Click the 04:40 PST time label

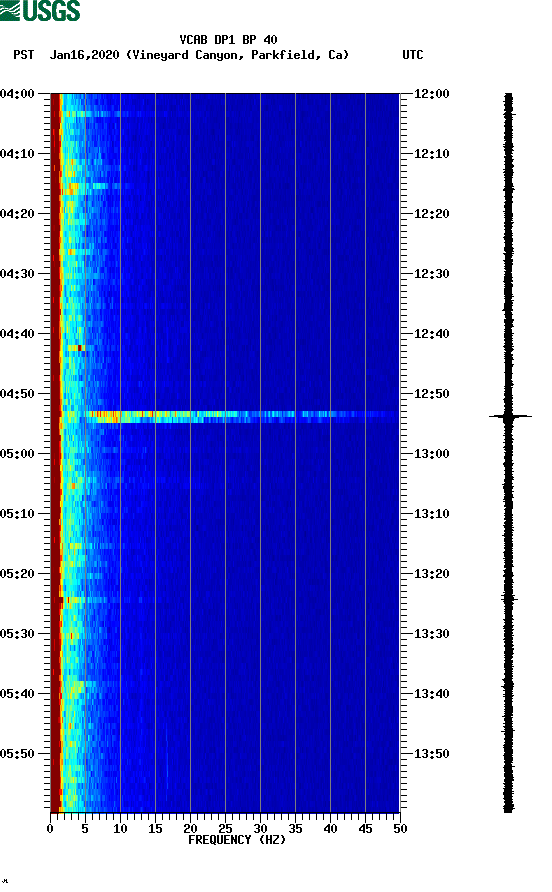click(x=17, y=334)
